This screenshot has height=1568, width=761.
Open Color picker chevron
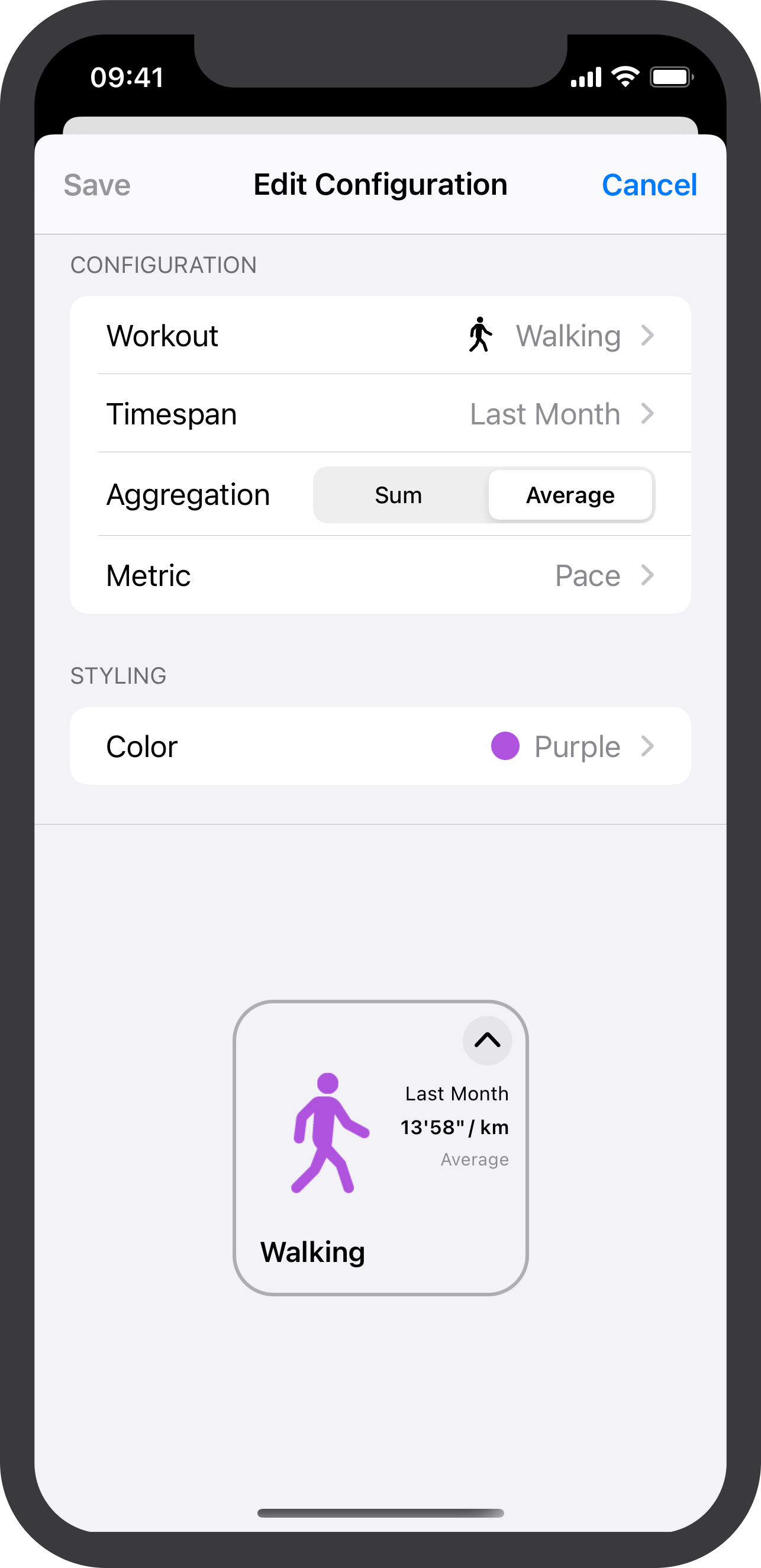[647, 746]
